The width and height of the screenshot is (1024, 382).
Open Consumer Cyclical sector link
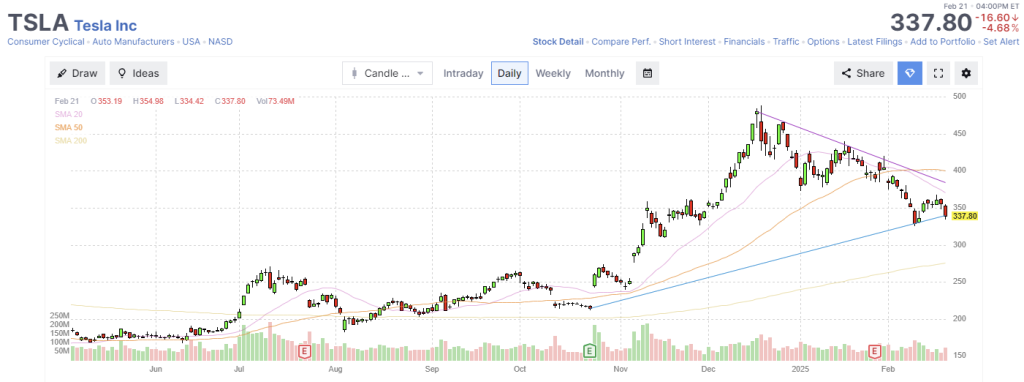click(x=46, y=42)
